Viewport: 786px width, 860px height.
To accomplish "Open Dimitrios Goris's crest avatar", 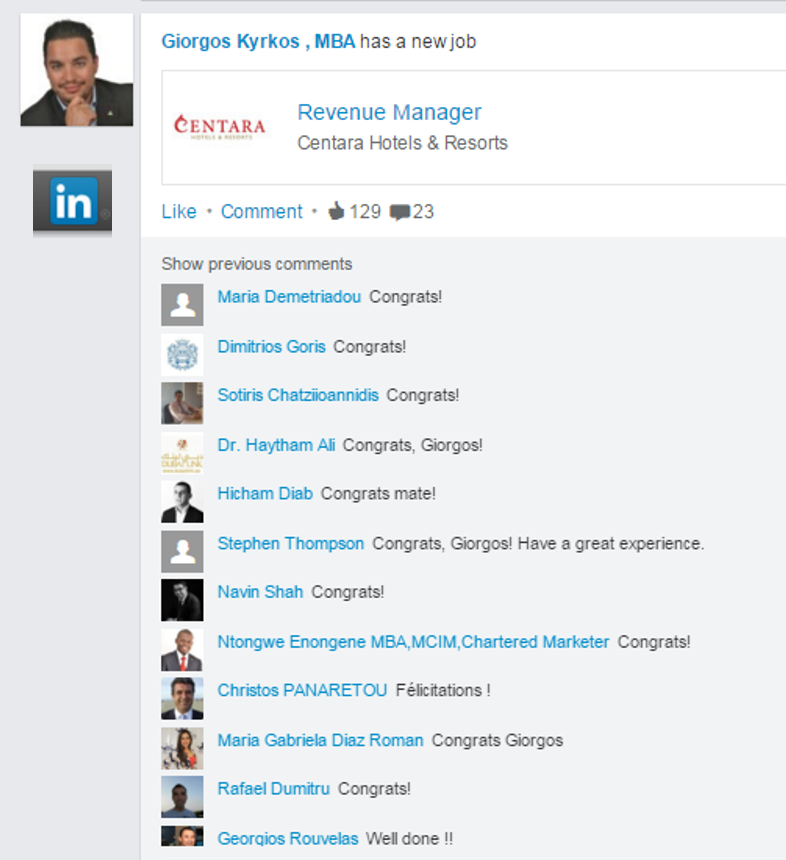I will (x=182, y=354).
